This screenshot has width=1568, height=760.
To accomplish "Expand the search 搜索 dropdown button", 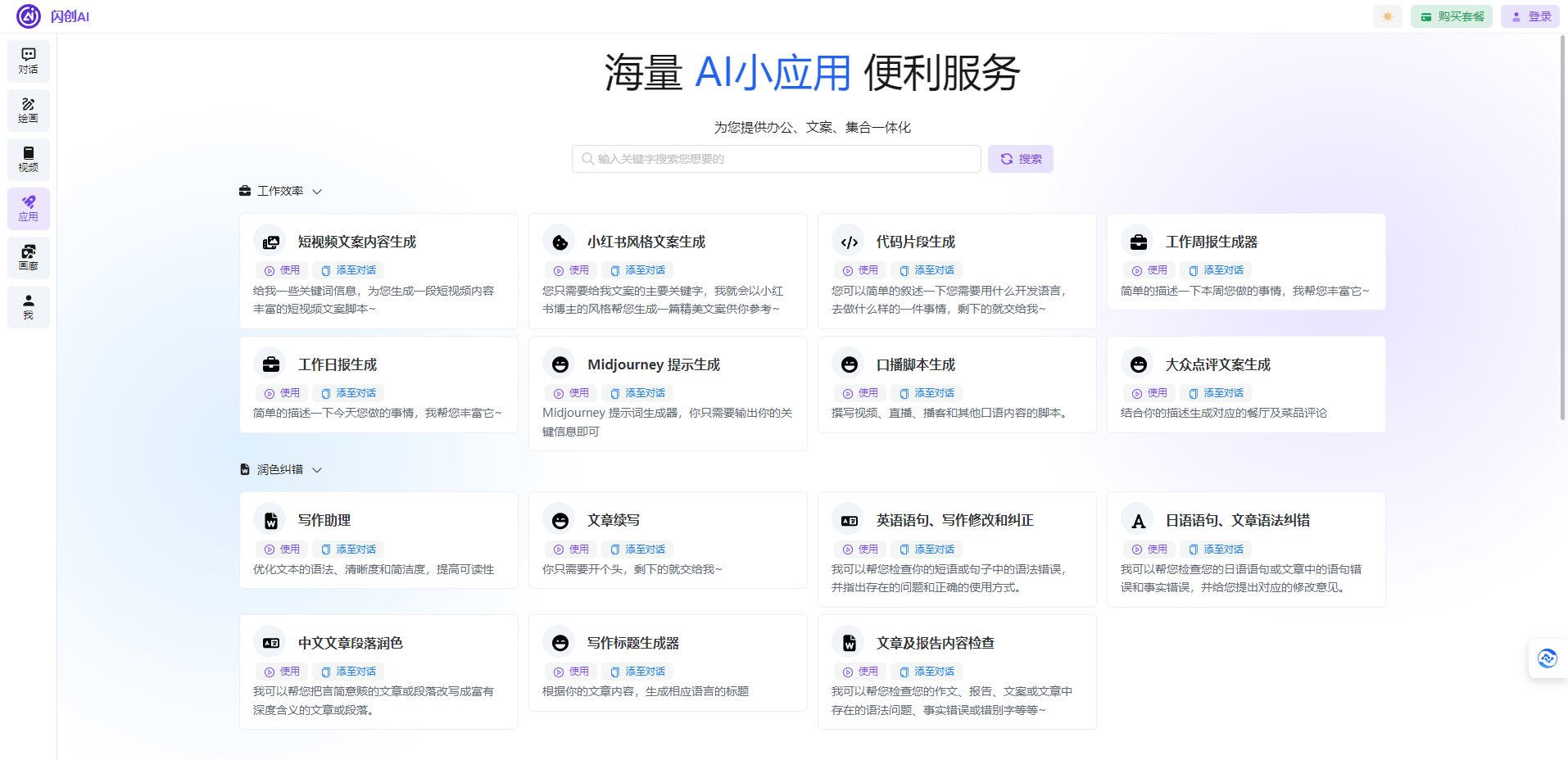I will pos(1020,158).
